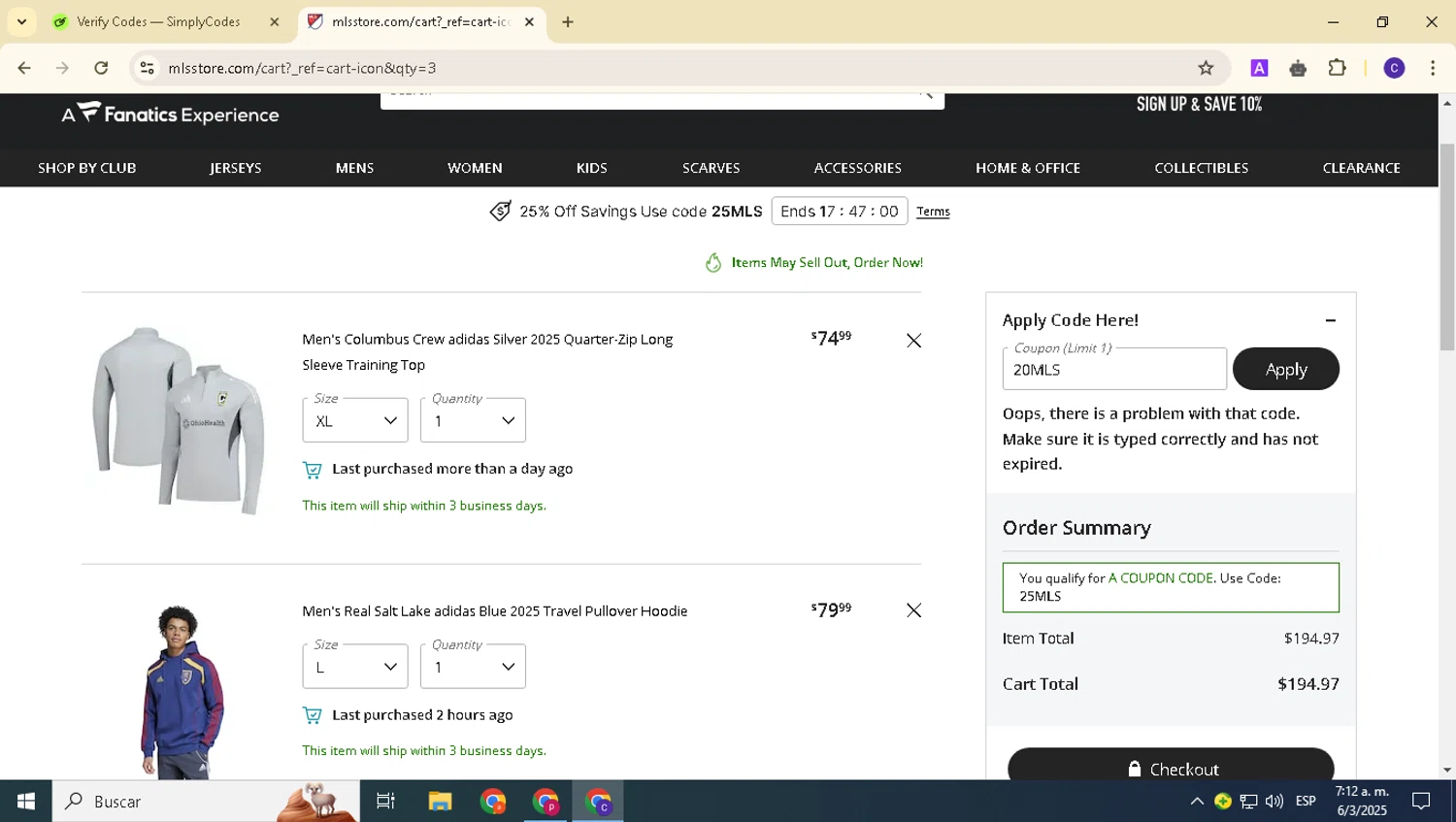This screenshot has width=1456, height=822.
Task: Open Chrome three-dot menu
Action: (1433, 68)
